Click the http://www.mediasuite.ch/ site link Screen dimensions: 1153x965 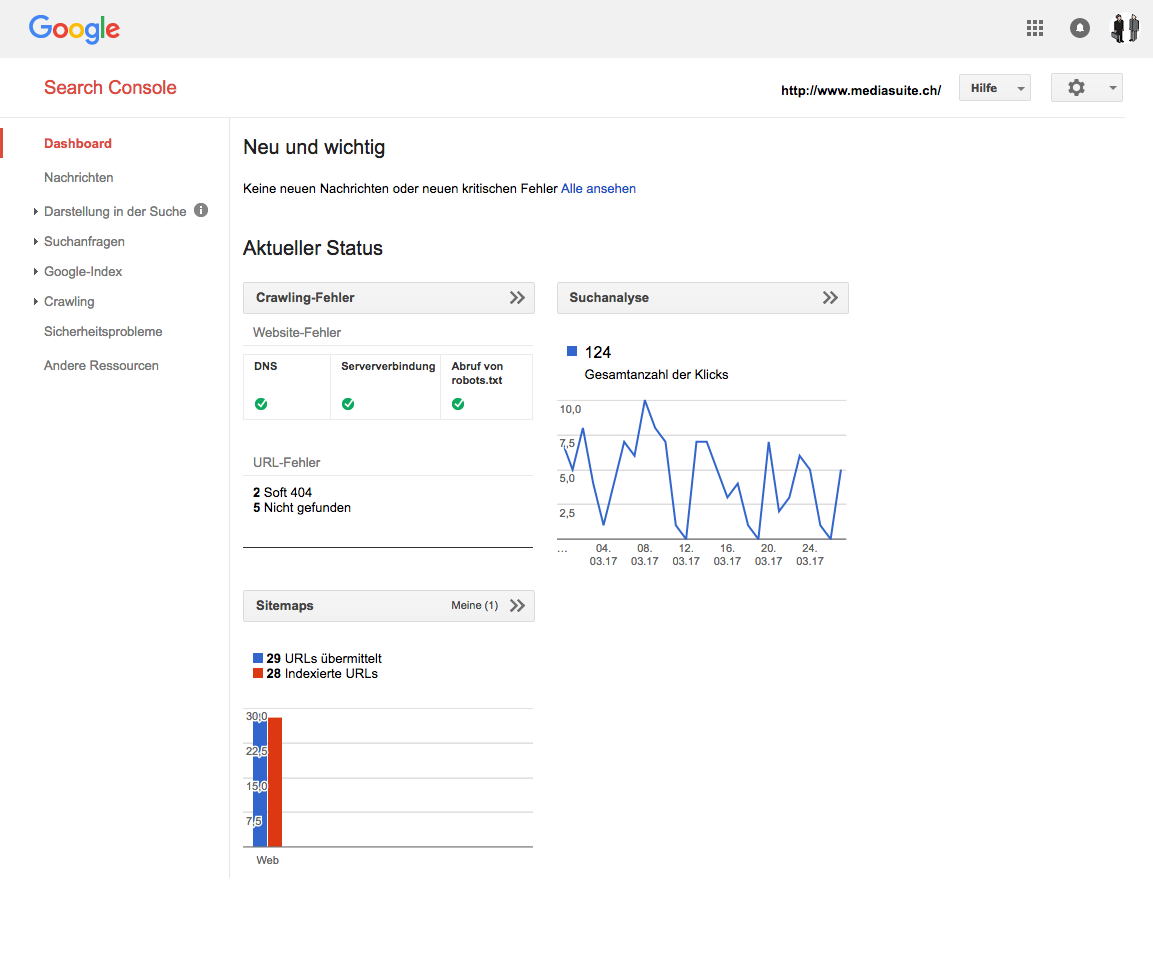(861, 90)
